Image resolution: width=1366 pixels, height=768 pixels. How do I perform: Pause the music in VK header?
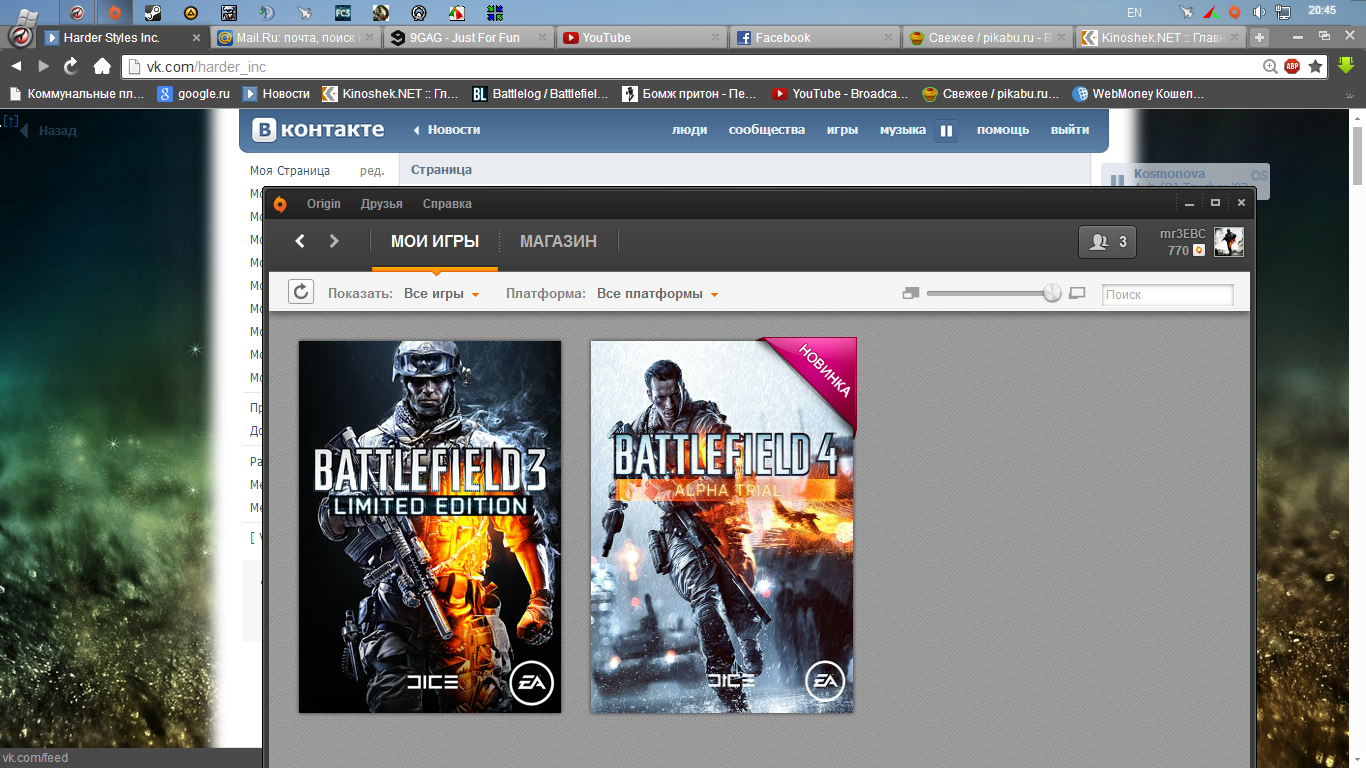pos(945,130)
